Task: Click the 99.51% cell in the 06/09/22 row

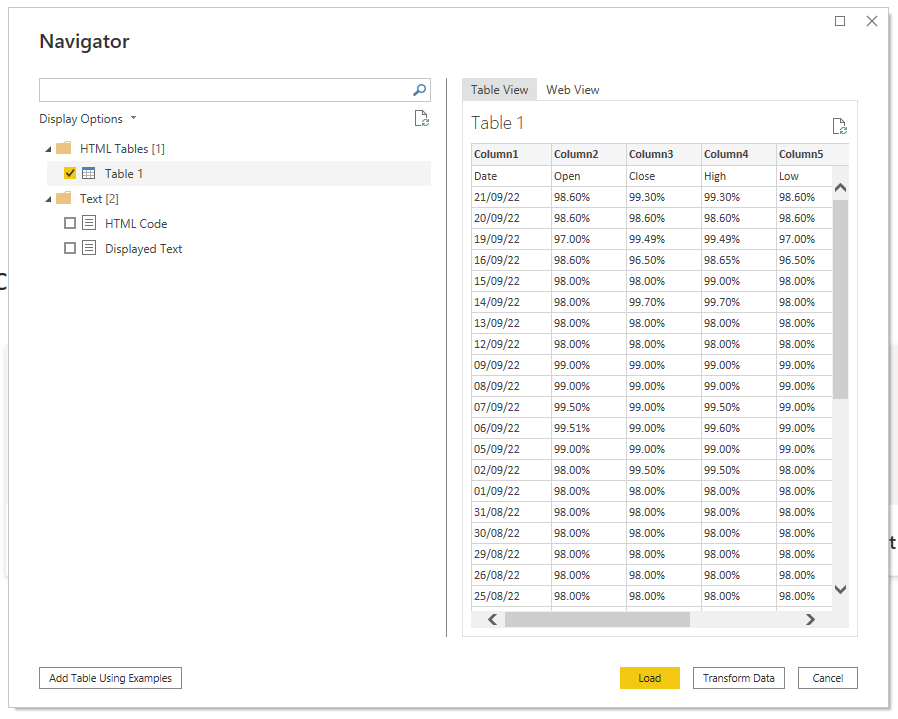Action: (x=589, y=428)
